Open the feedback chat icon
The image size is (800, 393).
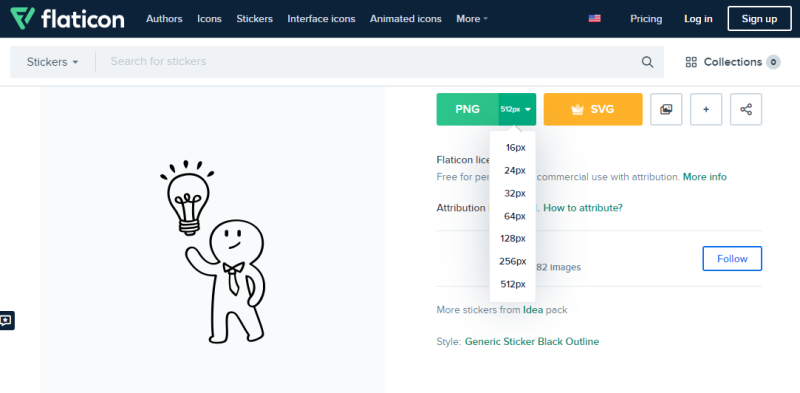tap(7, 321)
